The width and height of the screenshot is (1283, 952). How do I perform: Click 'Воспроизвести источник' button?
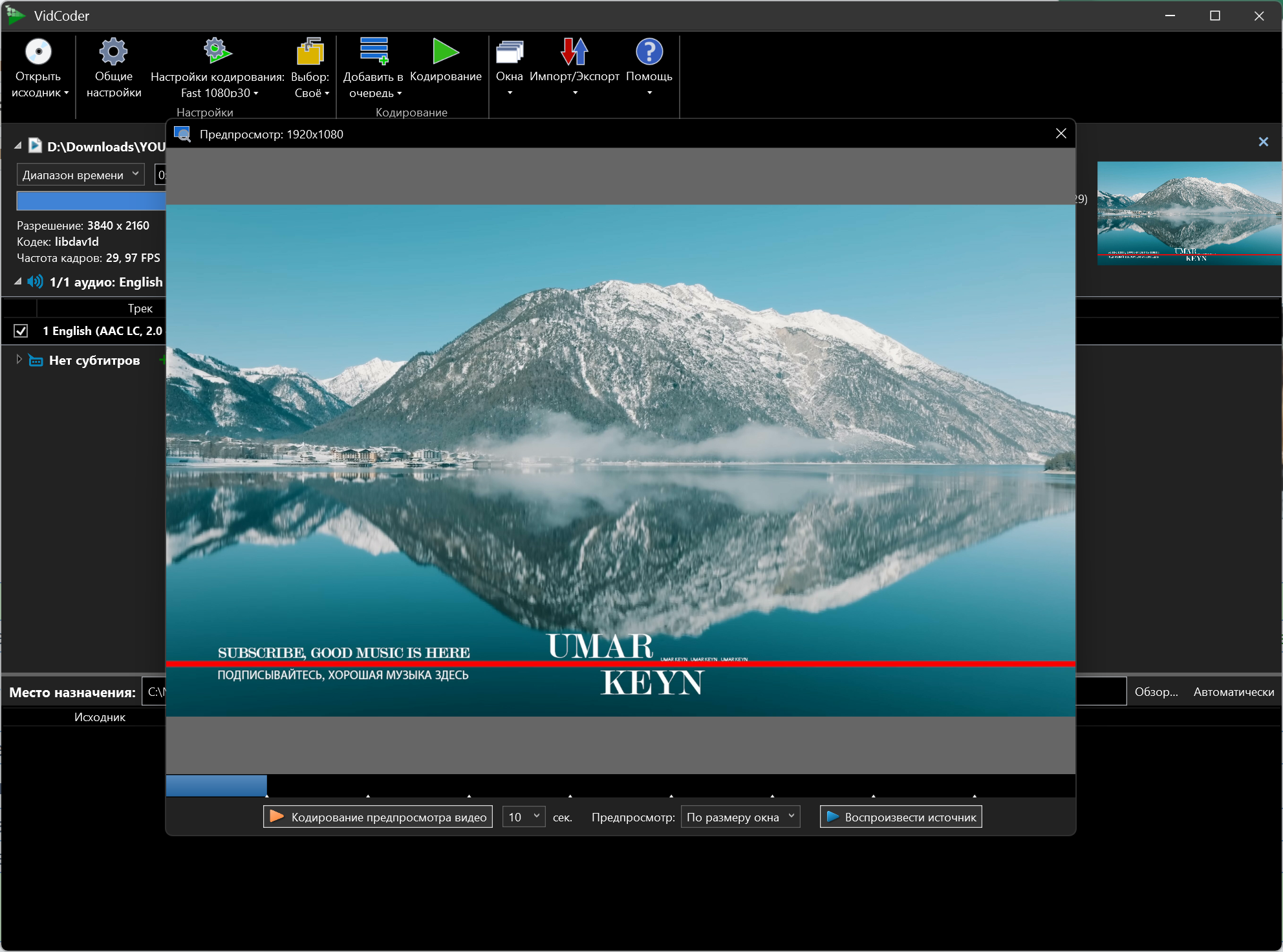tap(901, 817)
